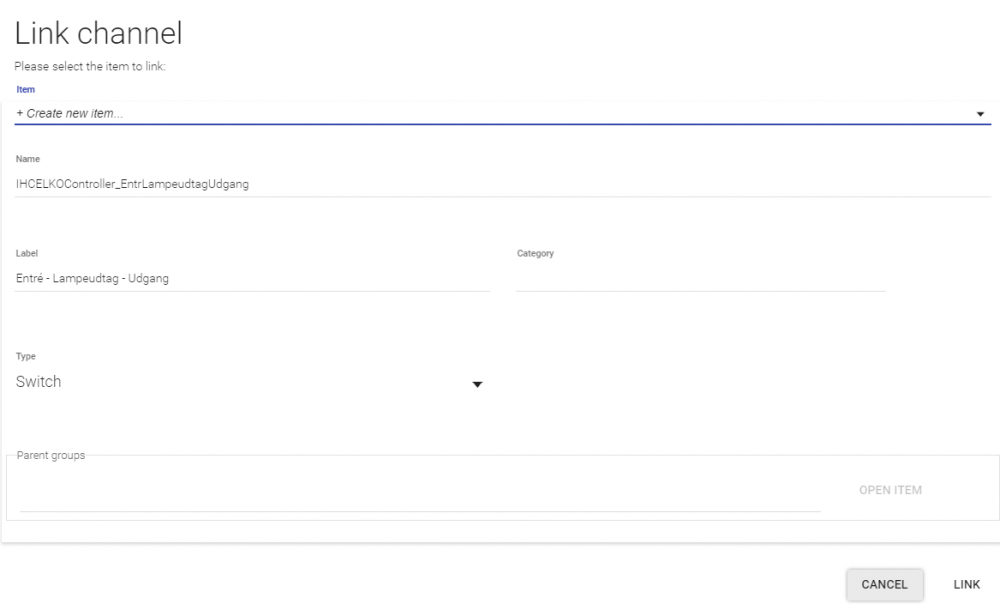Image resolution: width=1000 pixels, height=604 pixels.
Task: Click the 'Please select the item to link' text
Action: (x=90, y=67)
